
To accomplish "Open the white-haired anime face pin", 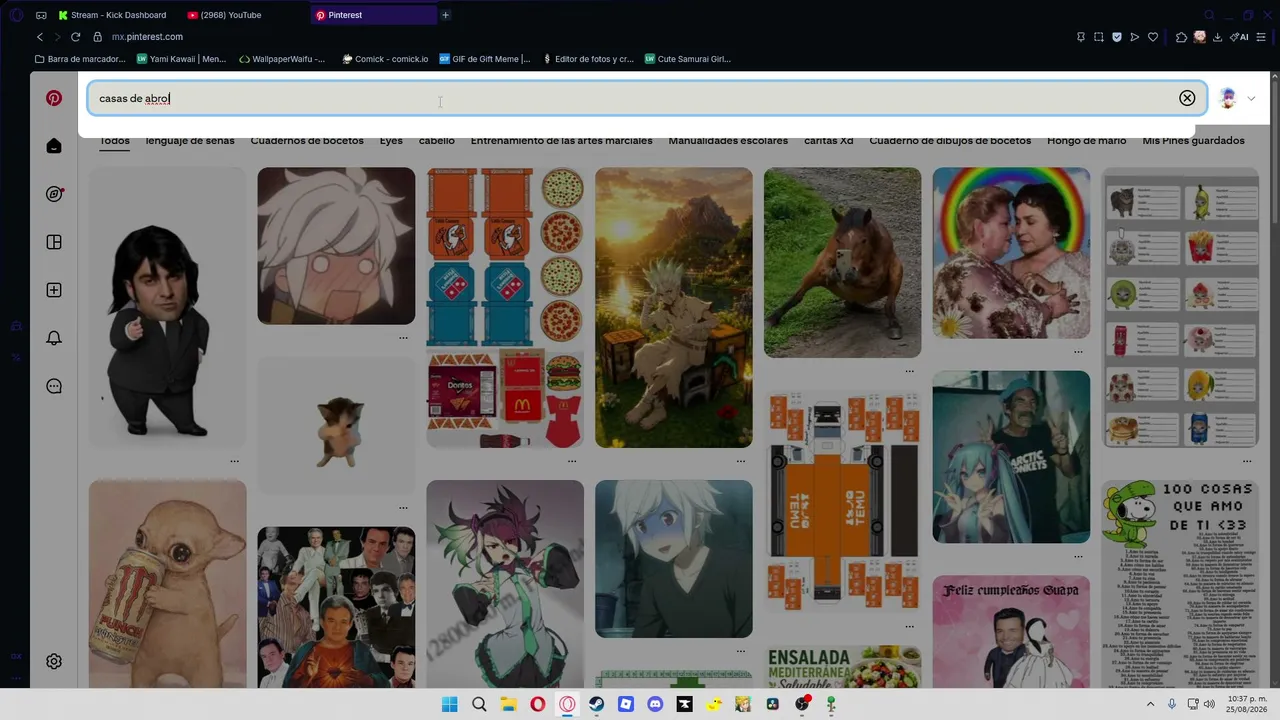I will [336, 245].
